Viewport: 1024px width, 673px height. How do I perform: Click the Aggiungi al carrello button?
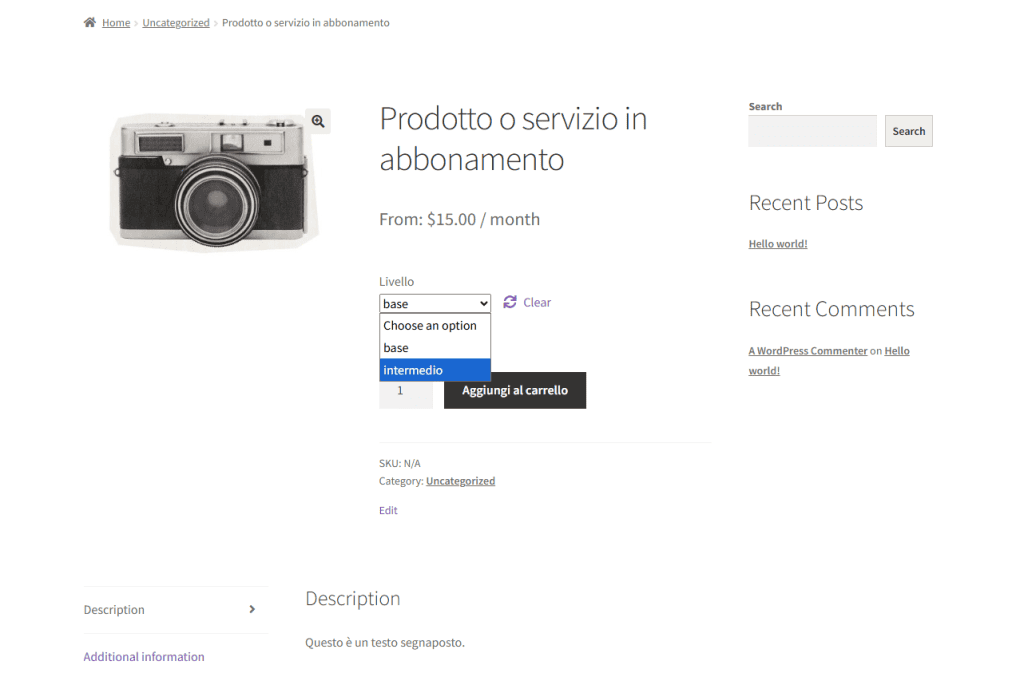(x=514, y=390)
